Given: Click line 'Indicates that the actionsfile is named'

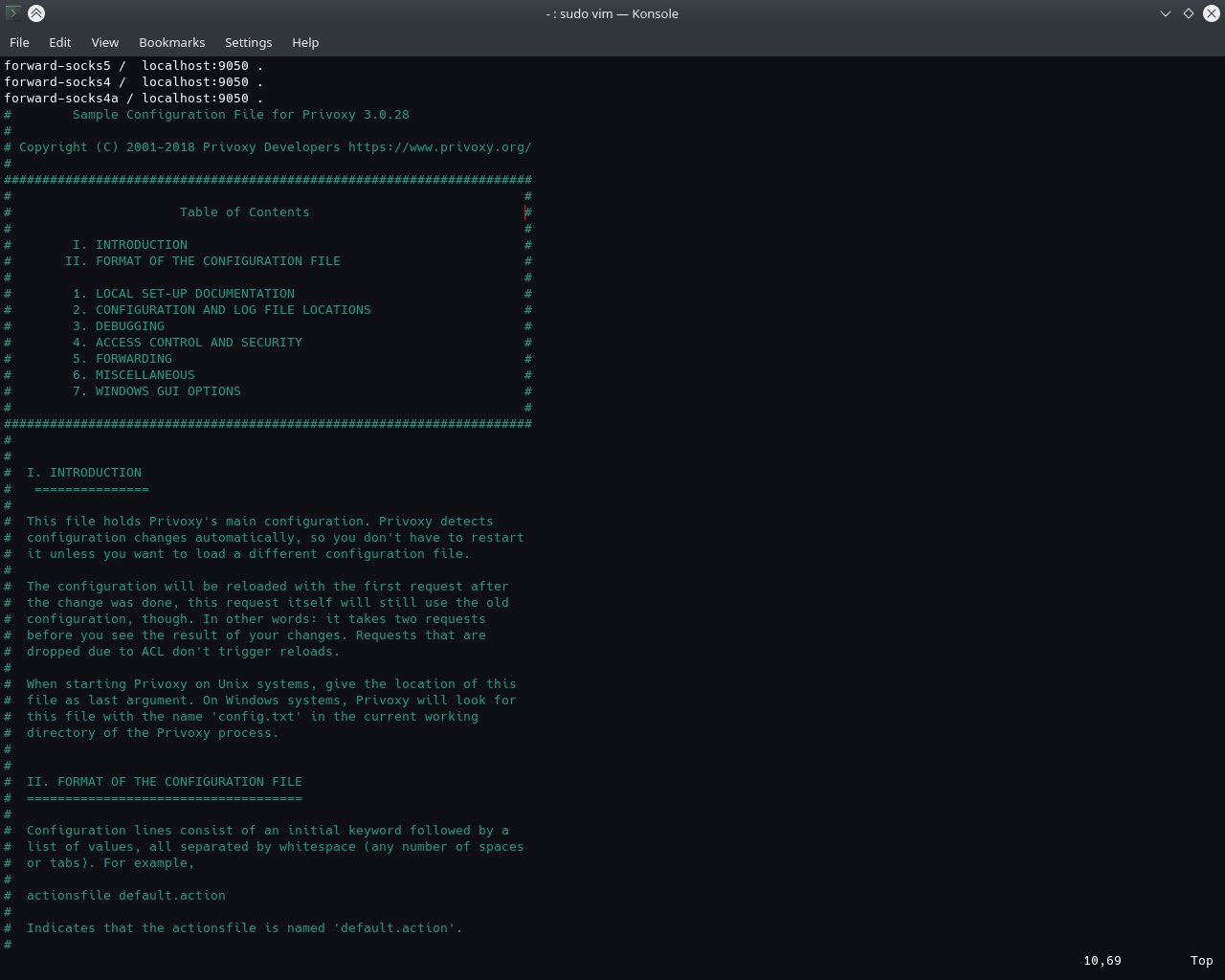Looking at the screenshot, I should coord(245,928).
